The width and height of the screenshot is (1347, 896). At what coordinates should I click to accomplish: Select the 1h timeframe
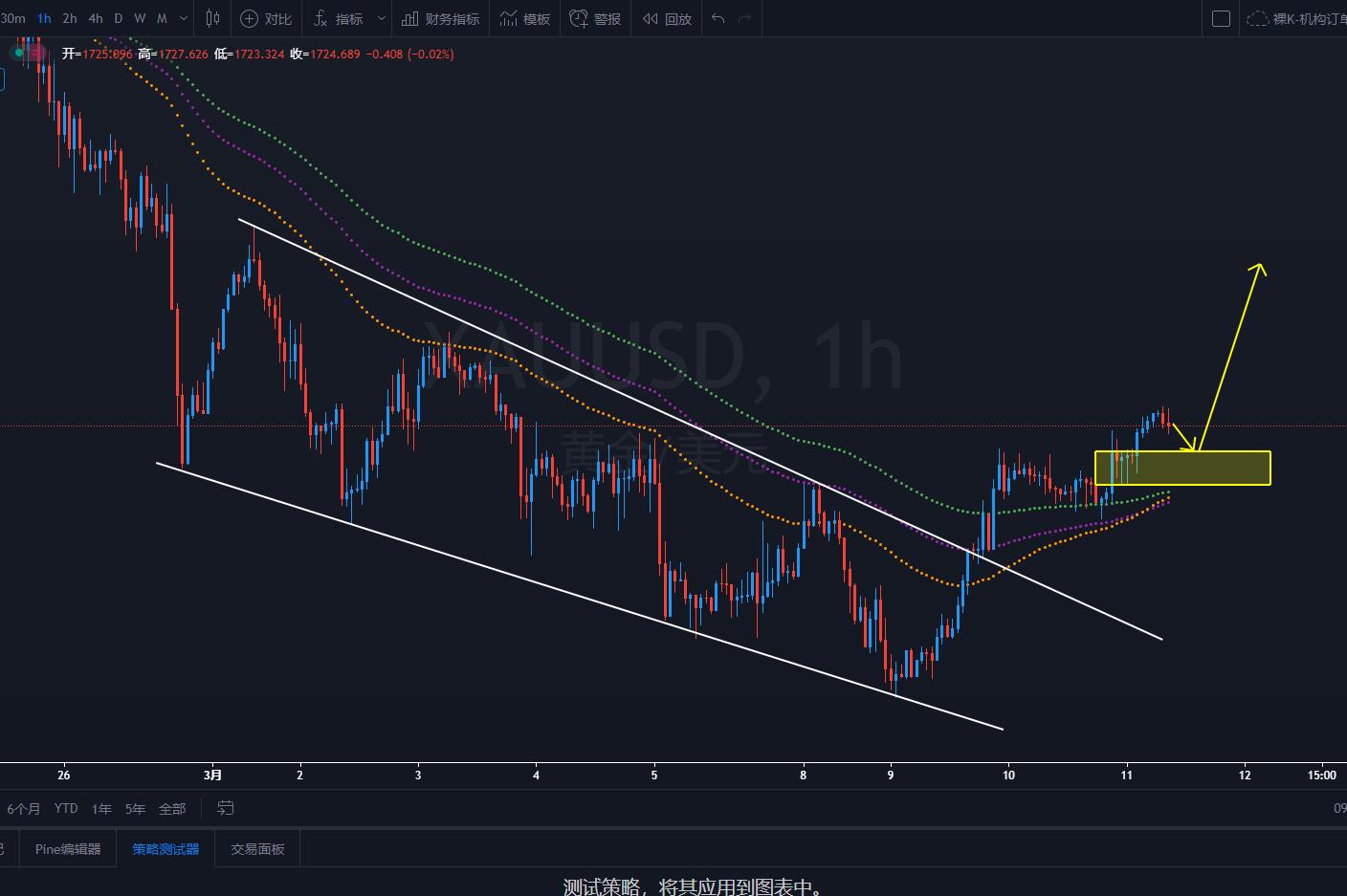coord(44,18)
